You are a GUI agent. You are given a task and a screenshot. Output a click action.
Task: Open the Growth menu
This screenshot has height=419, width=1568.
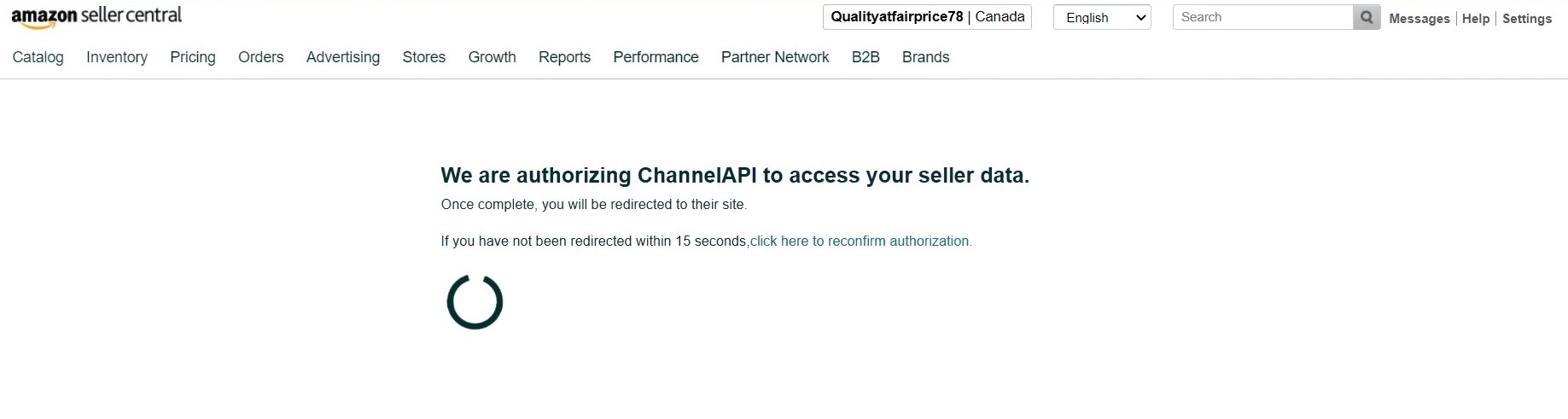(492, 57)
